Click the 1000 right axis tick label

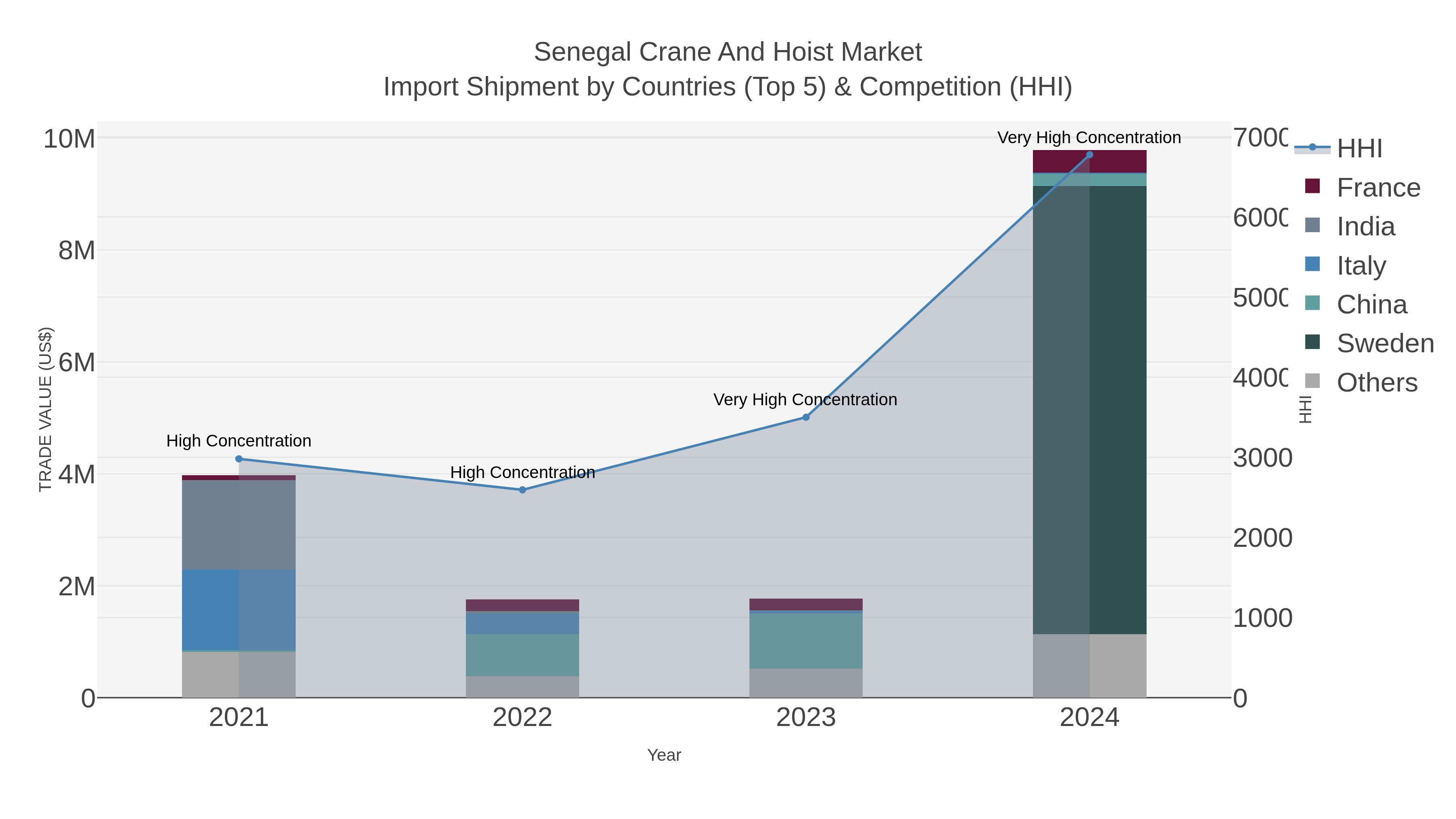1263,618
